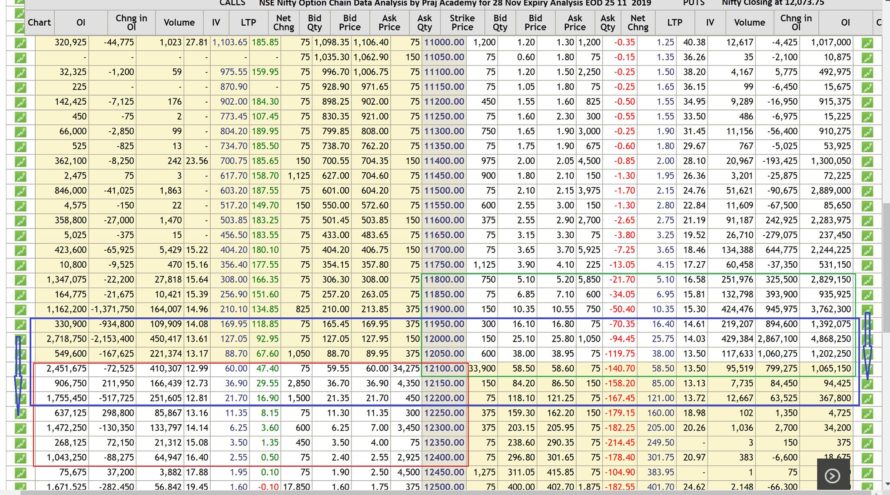Screen dimensions: 890x495
Task: Click calls LTP value 1,103.65
Action: click(x=230, y=43)
